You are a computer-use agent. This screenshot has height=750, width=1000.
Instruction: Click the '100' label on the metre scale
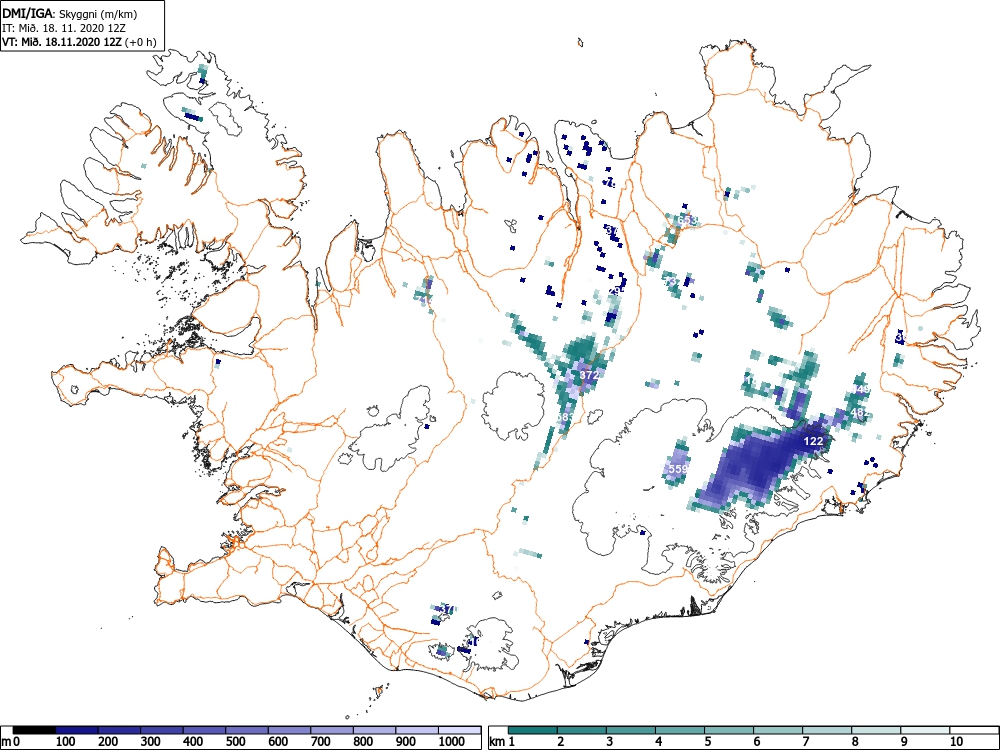[x=66, y=742]
